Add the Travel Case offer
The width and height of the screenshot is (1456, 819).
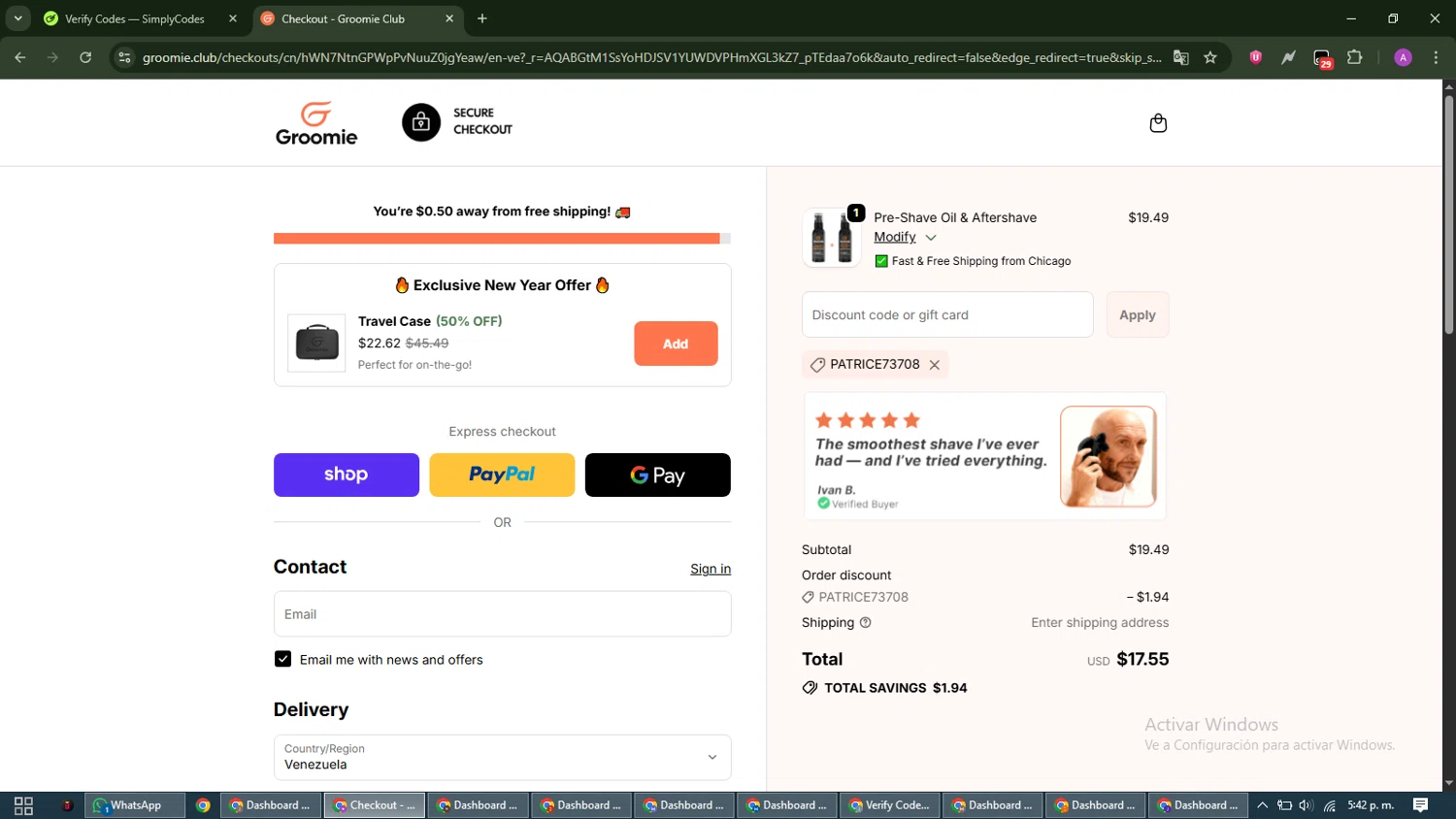click(x=676, y=344)
